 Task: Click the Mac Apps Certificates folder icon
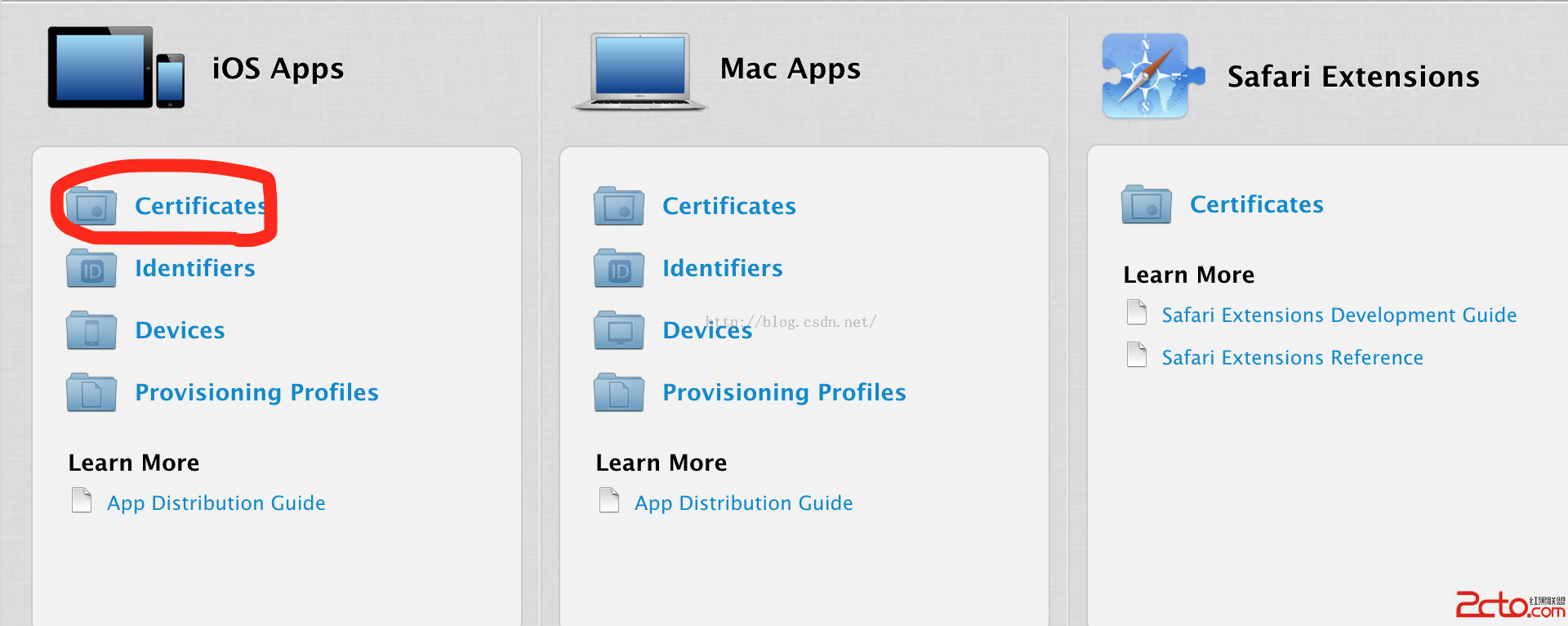(x=619, y=206)
